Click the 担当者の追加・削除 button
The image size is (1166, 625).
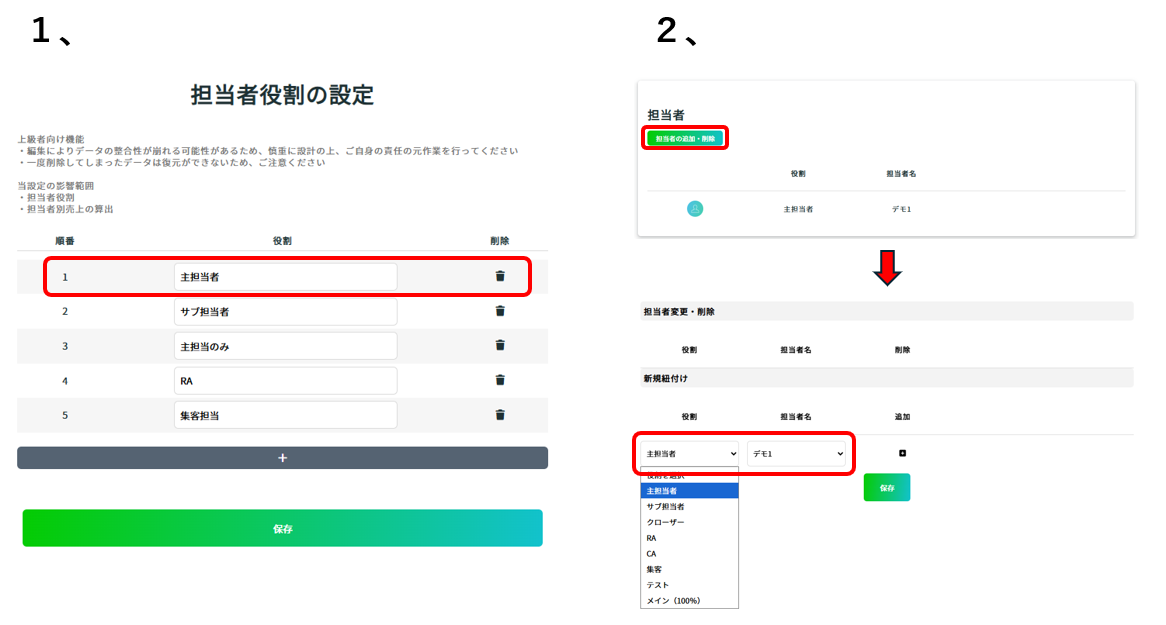tap(686, 138)
